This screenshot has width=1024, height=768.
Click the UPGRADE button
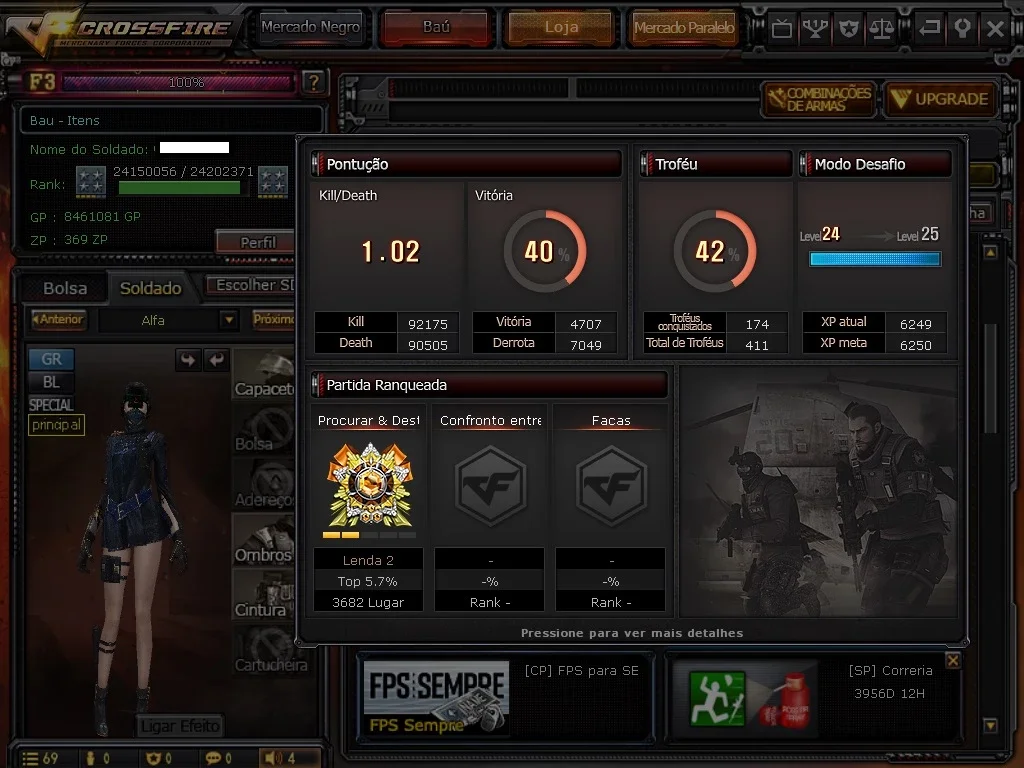pos(940,99)
